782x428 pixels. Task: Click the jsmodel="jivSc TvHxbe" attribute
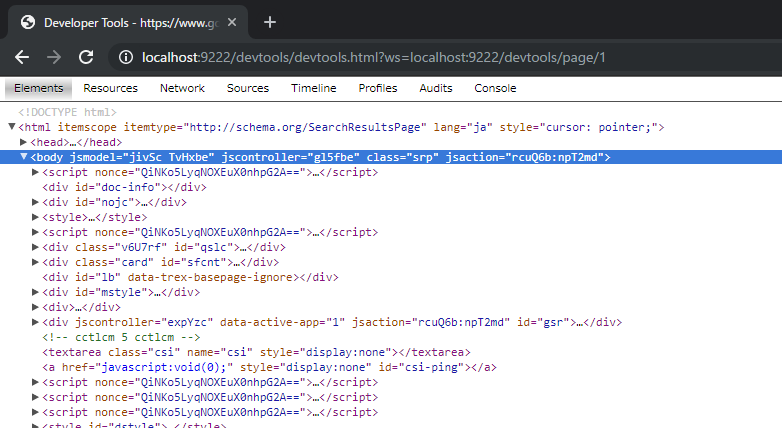click(x=142, y=157)
